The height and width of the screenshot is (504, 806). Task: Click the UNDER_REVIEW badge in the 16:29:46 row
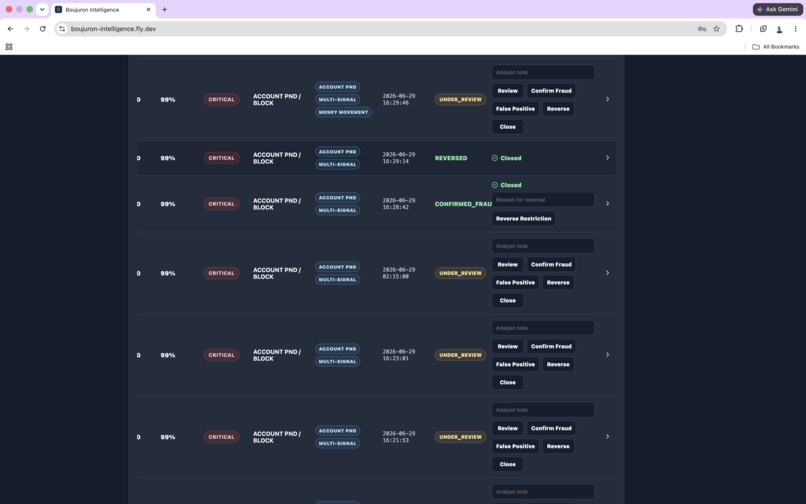460,99
